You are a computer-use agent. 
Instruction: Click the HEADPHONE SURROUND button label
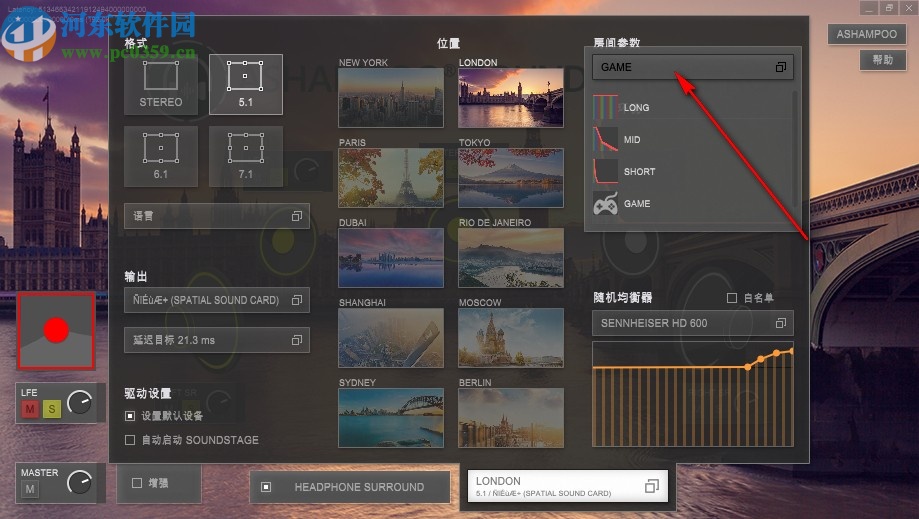[359, 487]
